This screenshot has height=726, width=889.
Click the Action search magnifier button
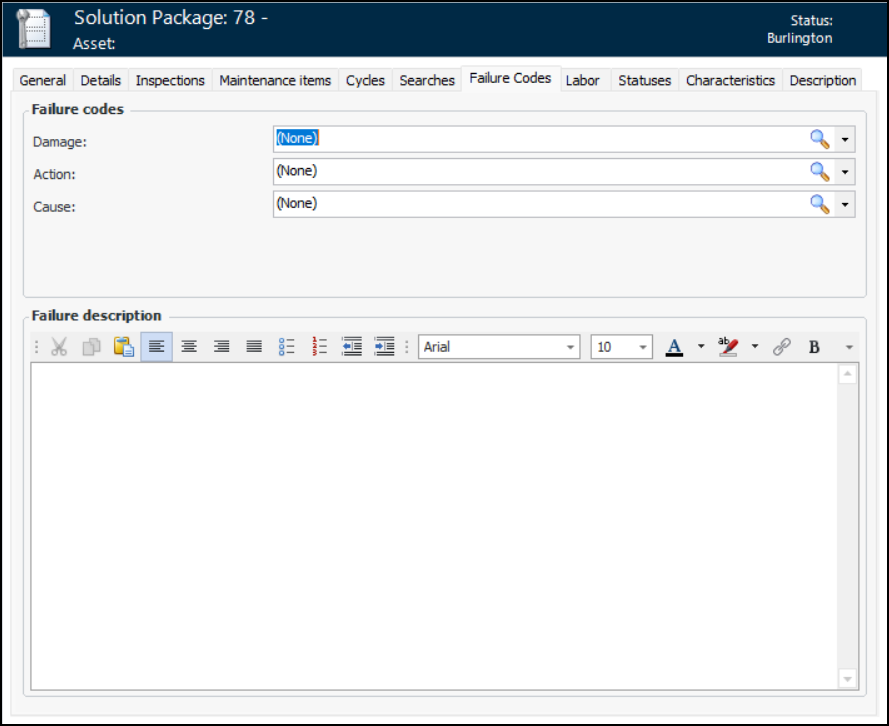pyautogui.click(x=820, y=171)
